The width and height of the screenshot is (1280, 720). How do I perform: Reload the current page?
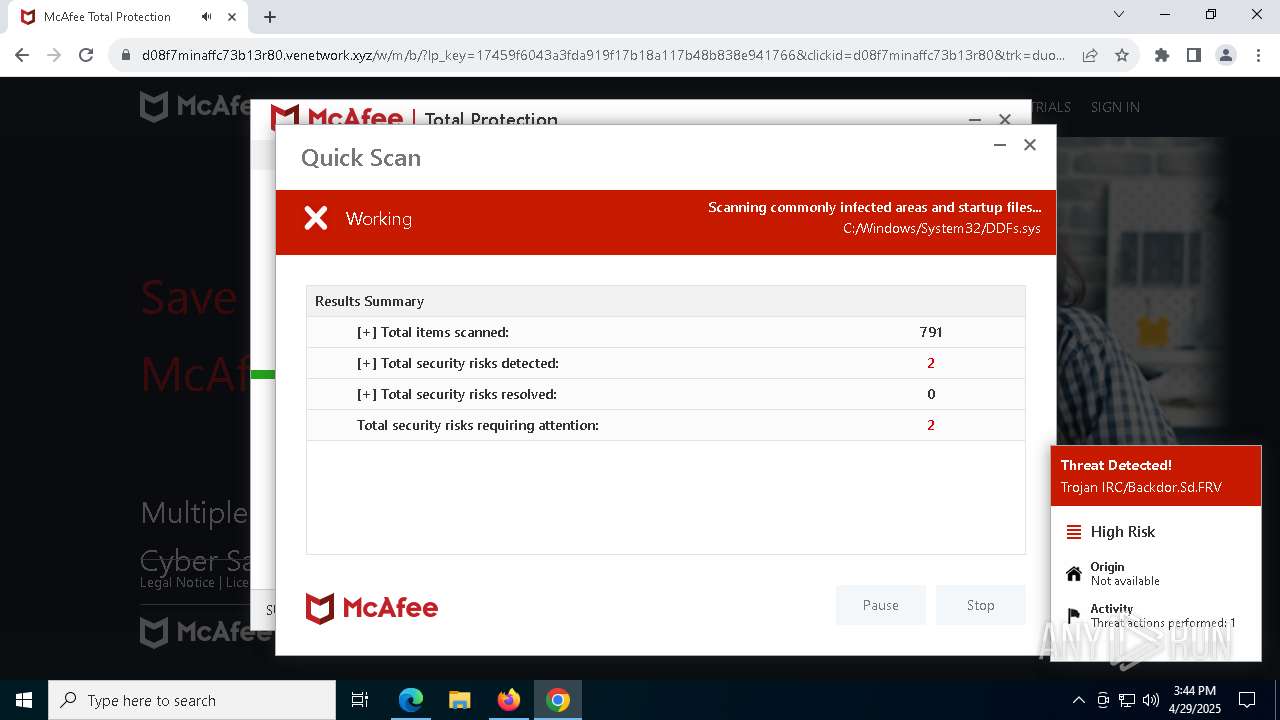tap(86, 55)
